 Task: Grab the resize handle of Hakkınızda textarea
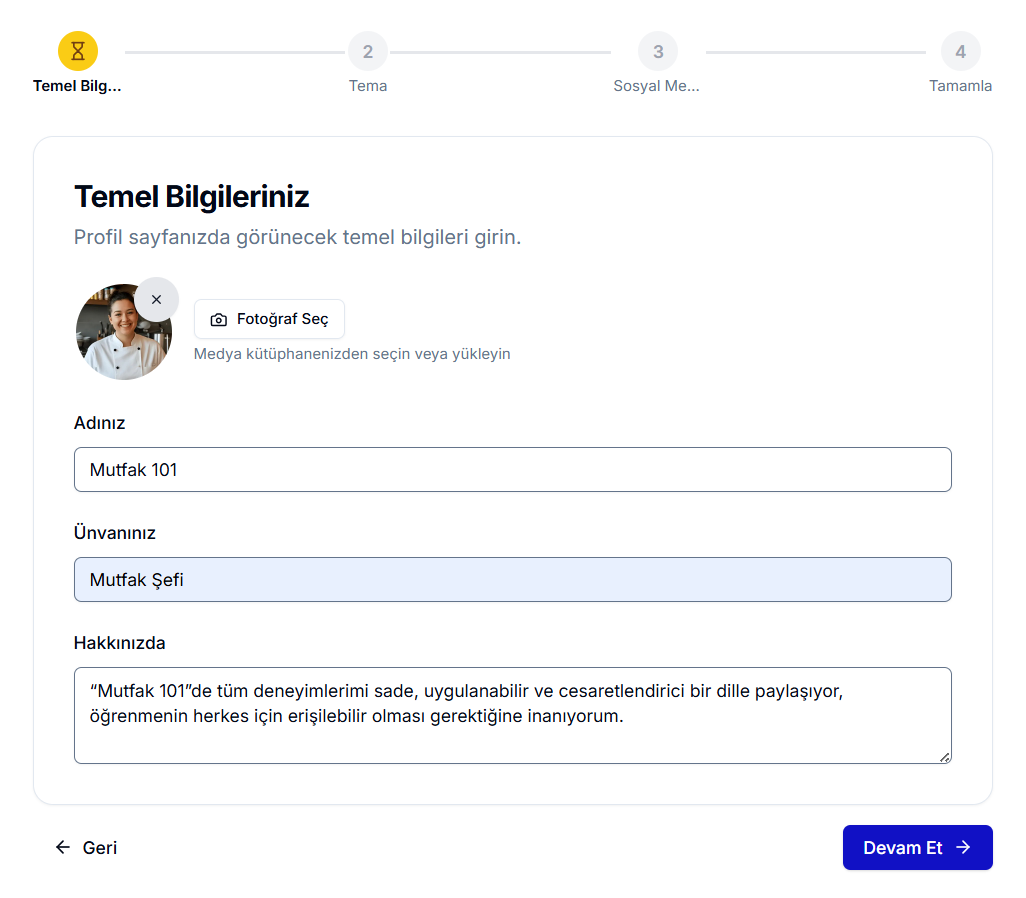point(944,757)
